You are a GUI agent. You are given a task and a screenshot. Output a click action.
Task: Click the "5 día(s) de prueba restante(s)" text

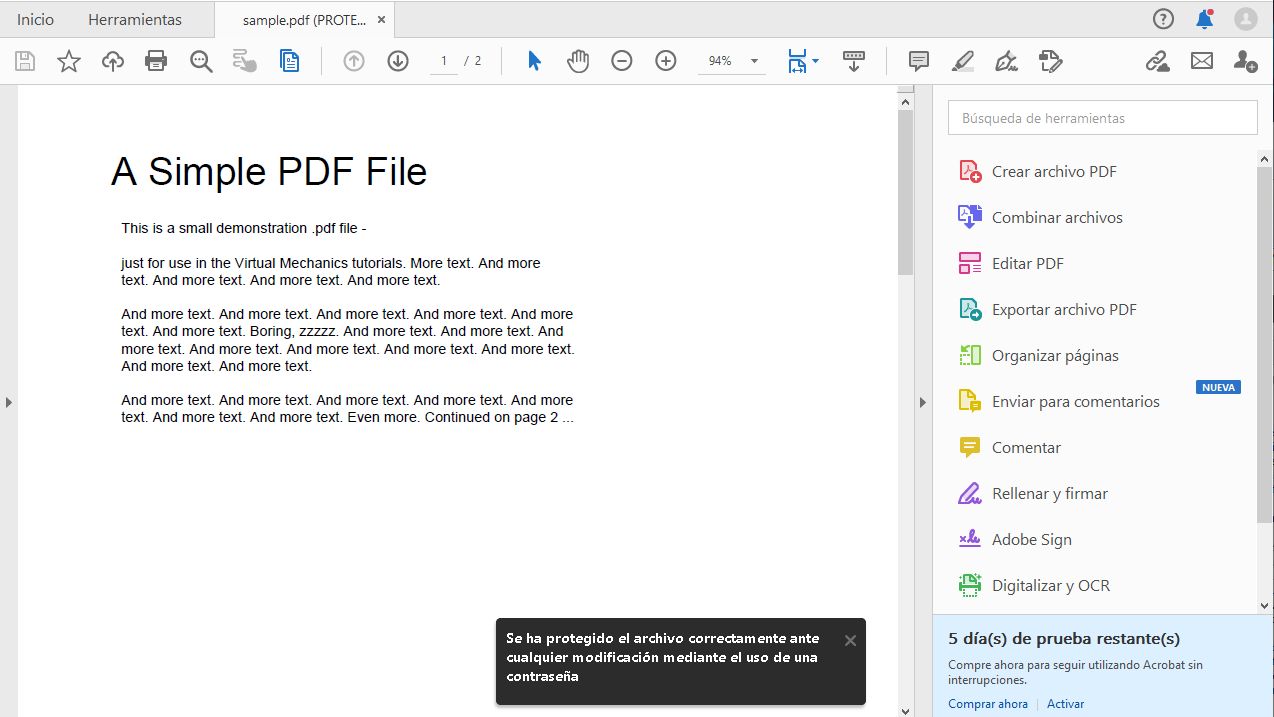pyautogui.click(x=1064, y=638)
